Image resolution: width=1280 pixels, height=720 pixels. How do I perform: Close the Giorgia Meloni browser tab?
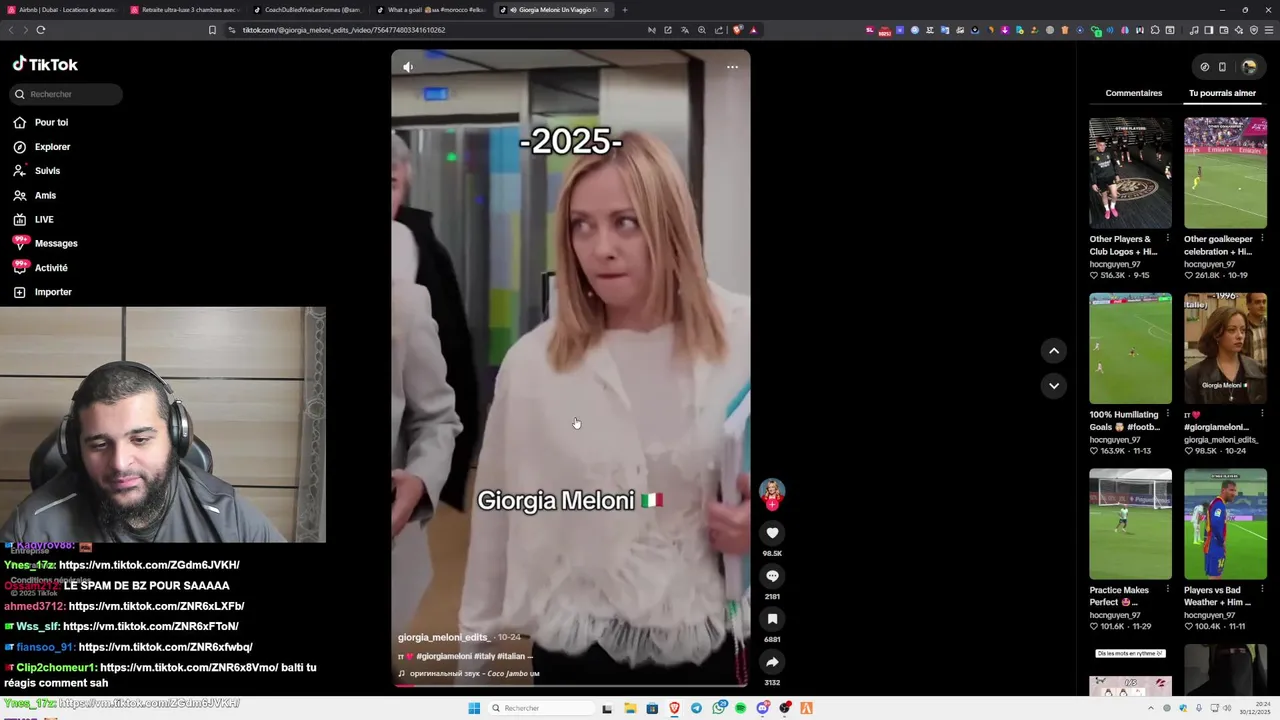tap(606, 10)
